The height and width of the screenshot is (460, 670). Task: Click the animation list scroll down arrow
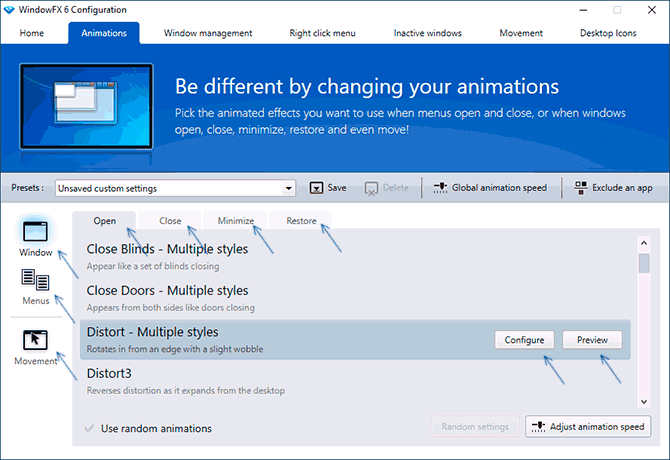pyautogui.click(x=644, y=401)
